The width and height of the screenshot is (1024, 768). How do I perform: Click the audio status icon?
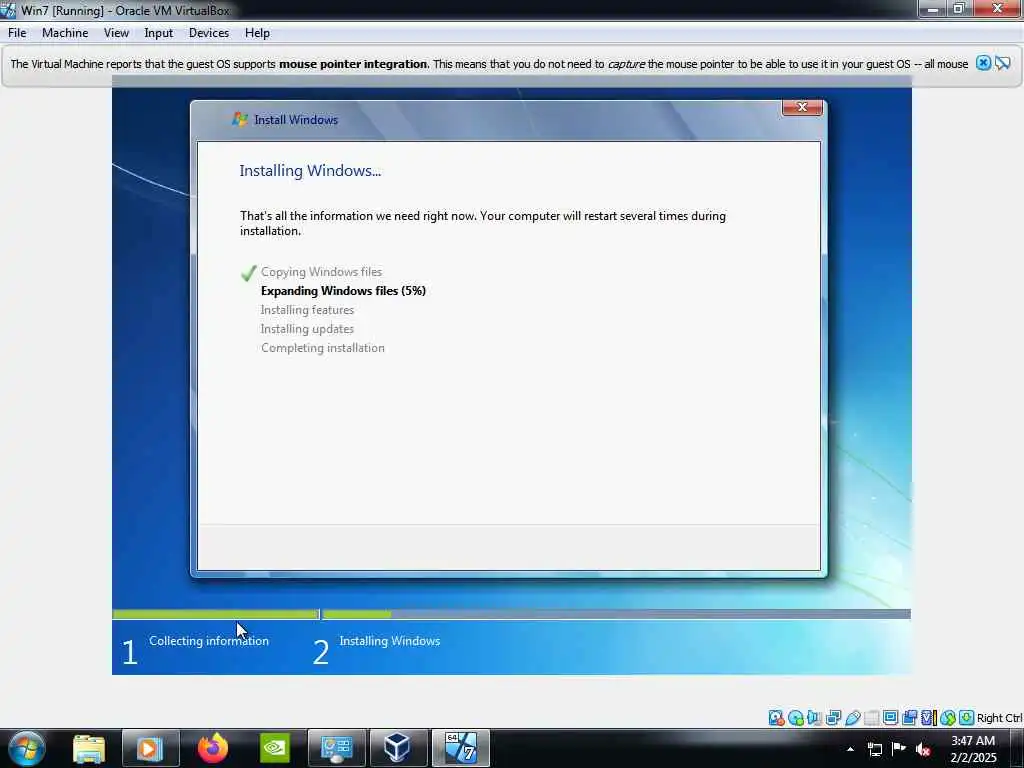(x=814, y=718)
